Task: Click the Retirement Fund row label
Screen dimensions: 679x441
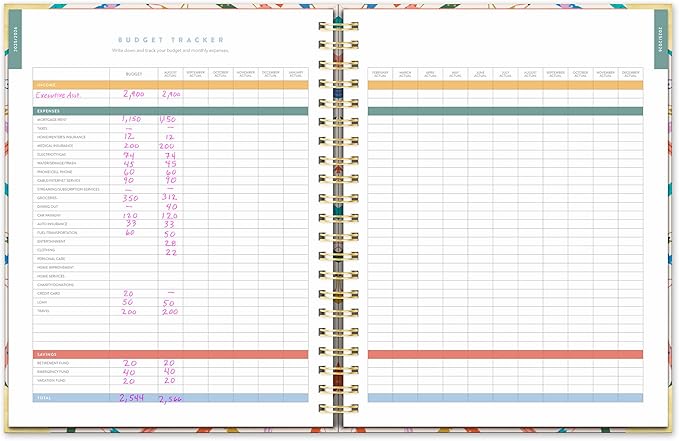Action: pyautogui.click(x=53, y=363)
